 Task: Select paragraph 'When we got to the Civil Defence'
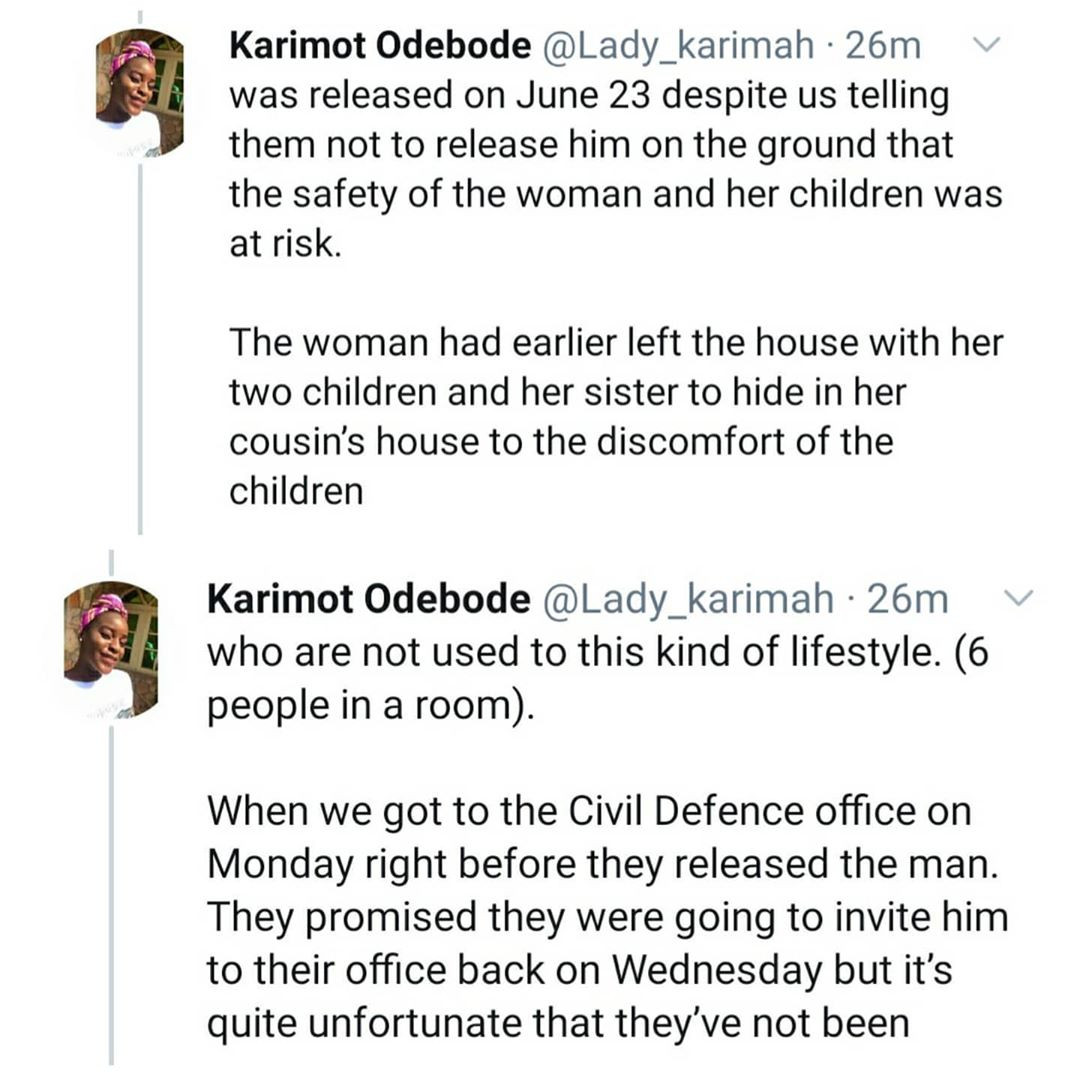coord(608,916)
